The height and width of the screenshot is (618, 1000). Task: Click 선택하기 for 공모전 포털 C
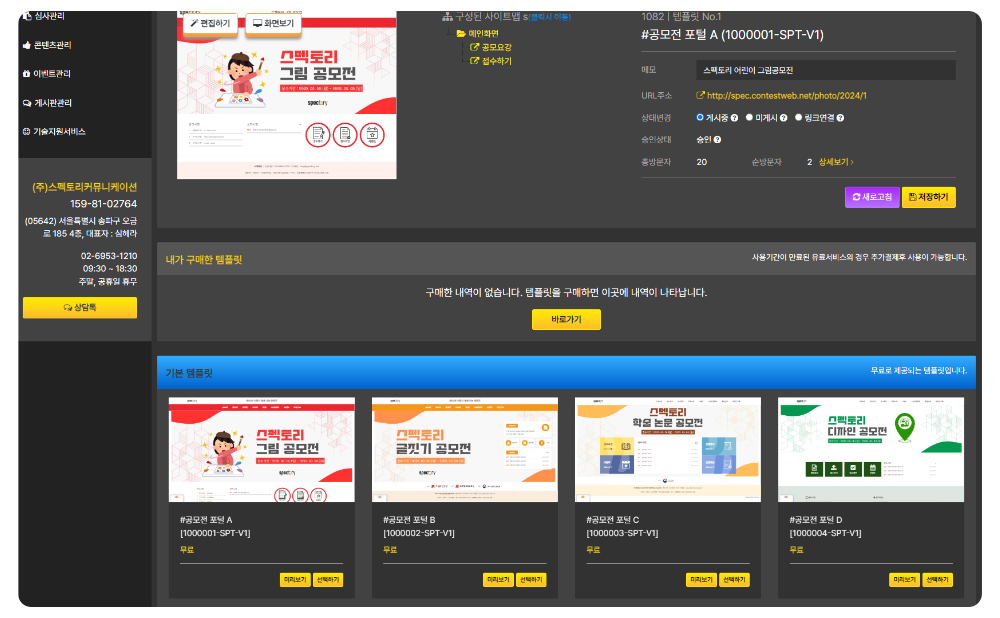pyautogui.click(x=734, y=580)
